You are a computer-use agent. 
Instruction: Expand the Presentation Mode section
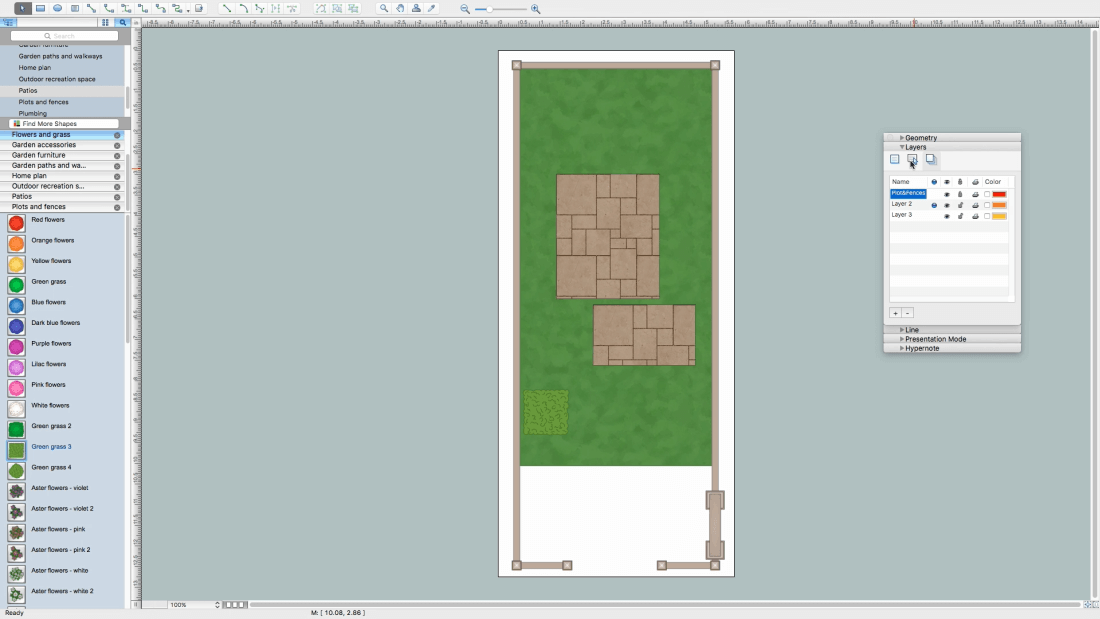pos(935,339)
